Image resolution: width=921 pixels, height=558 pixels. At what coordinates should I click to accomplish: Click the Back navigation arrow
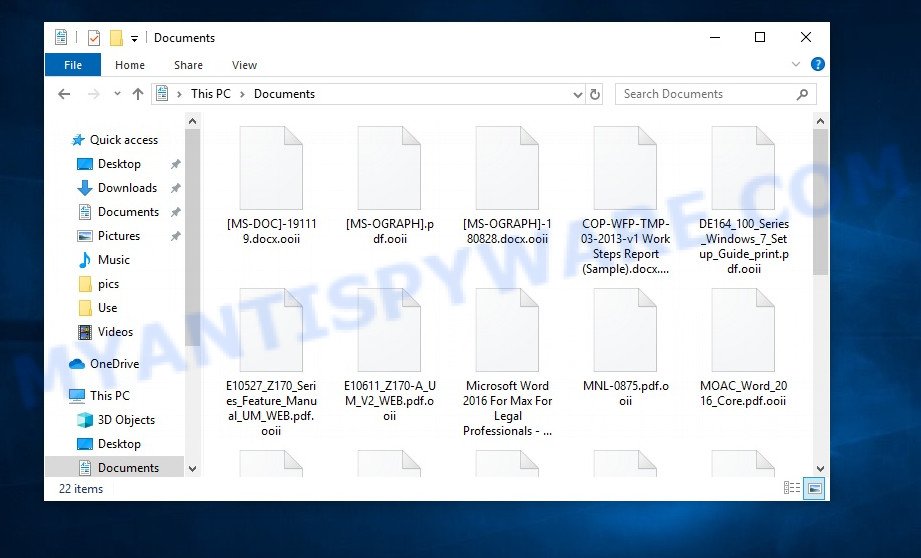64,94
